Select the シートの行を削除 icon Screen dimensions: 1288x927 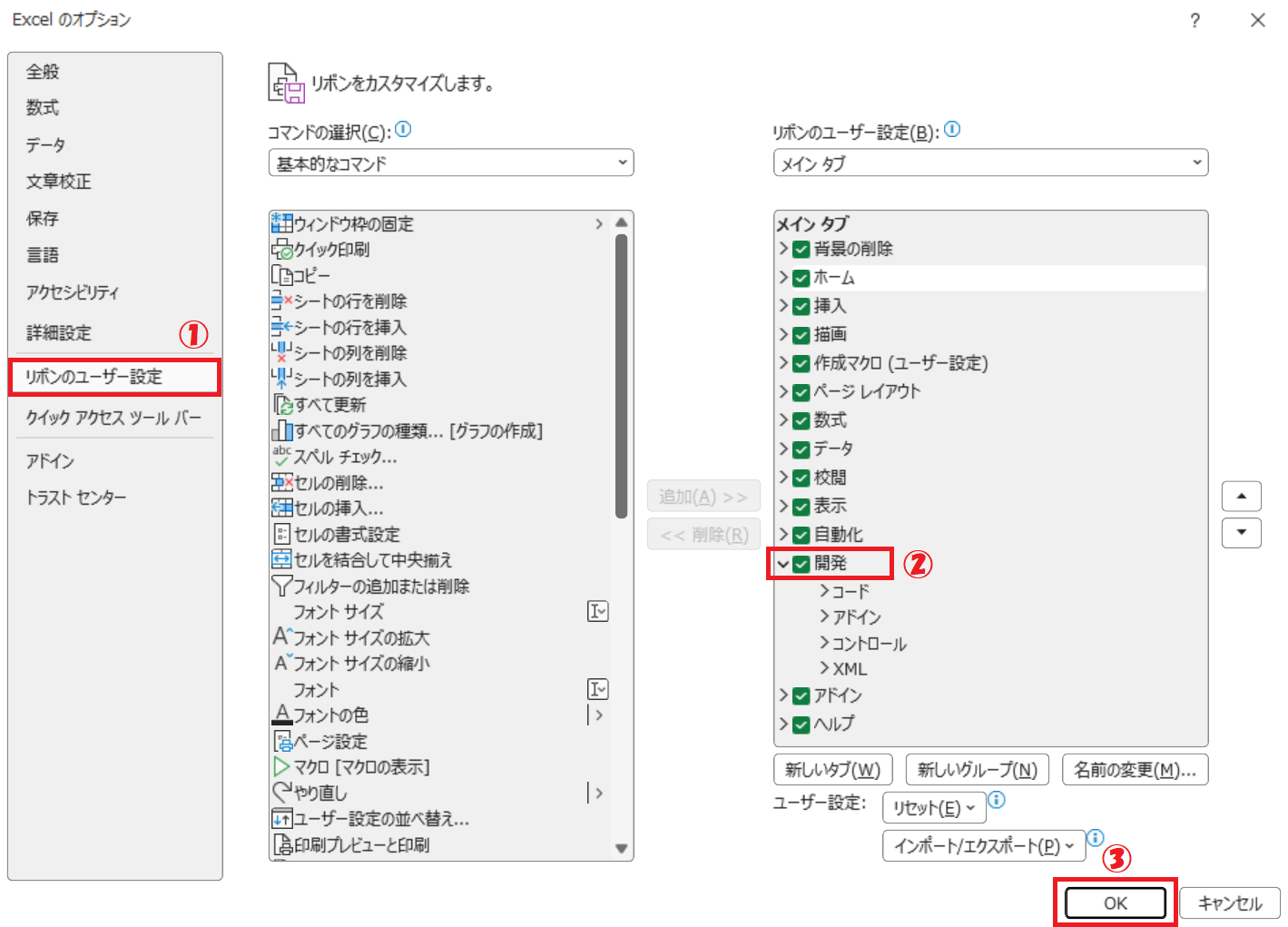click(x=282, y=301)
